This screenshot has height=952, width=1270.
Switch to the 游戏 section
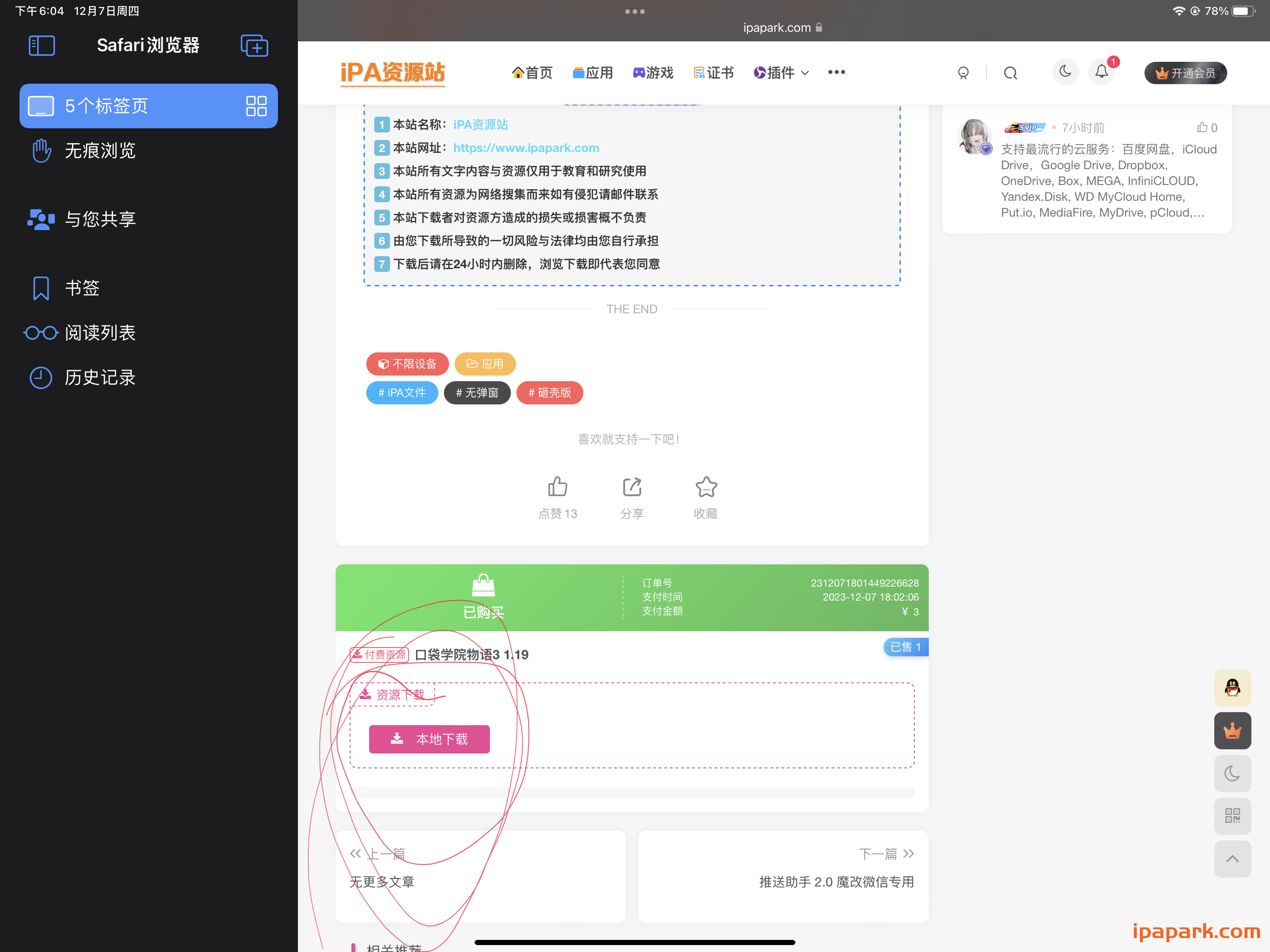[x=653, y=73]
